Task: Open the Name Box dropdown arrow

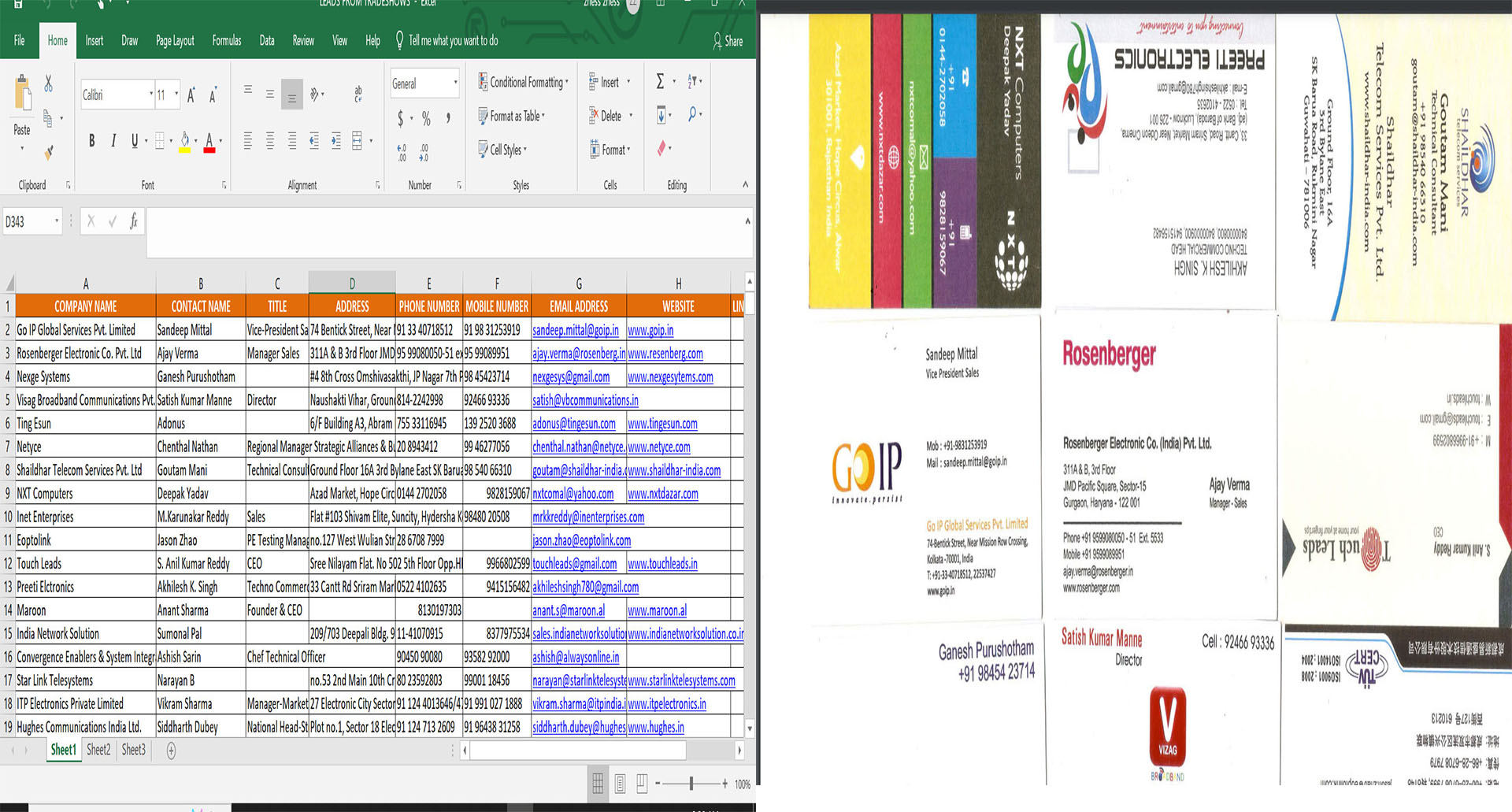Action: [x=57, y=221]
